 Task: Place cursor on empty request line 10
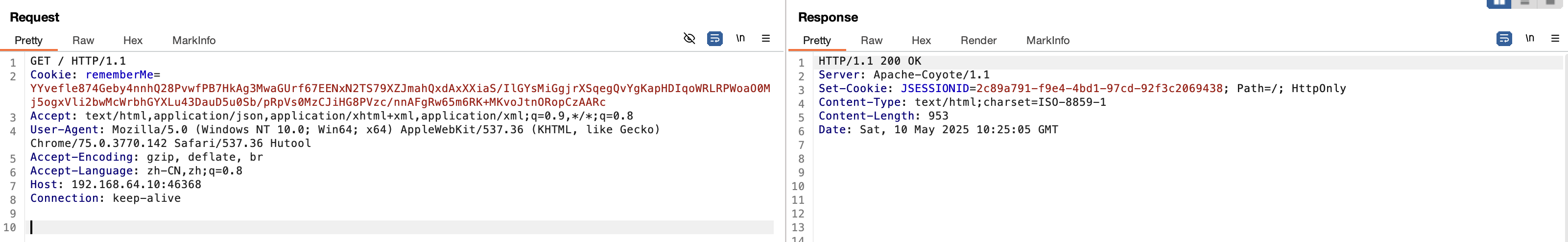(402, 227)
